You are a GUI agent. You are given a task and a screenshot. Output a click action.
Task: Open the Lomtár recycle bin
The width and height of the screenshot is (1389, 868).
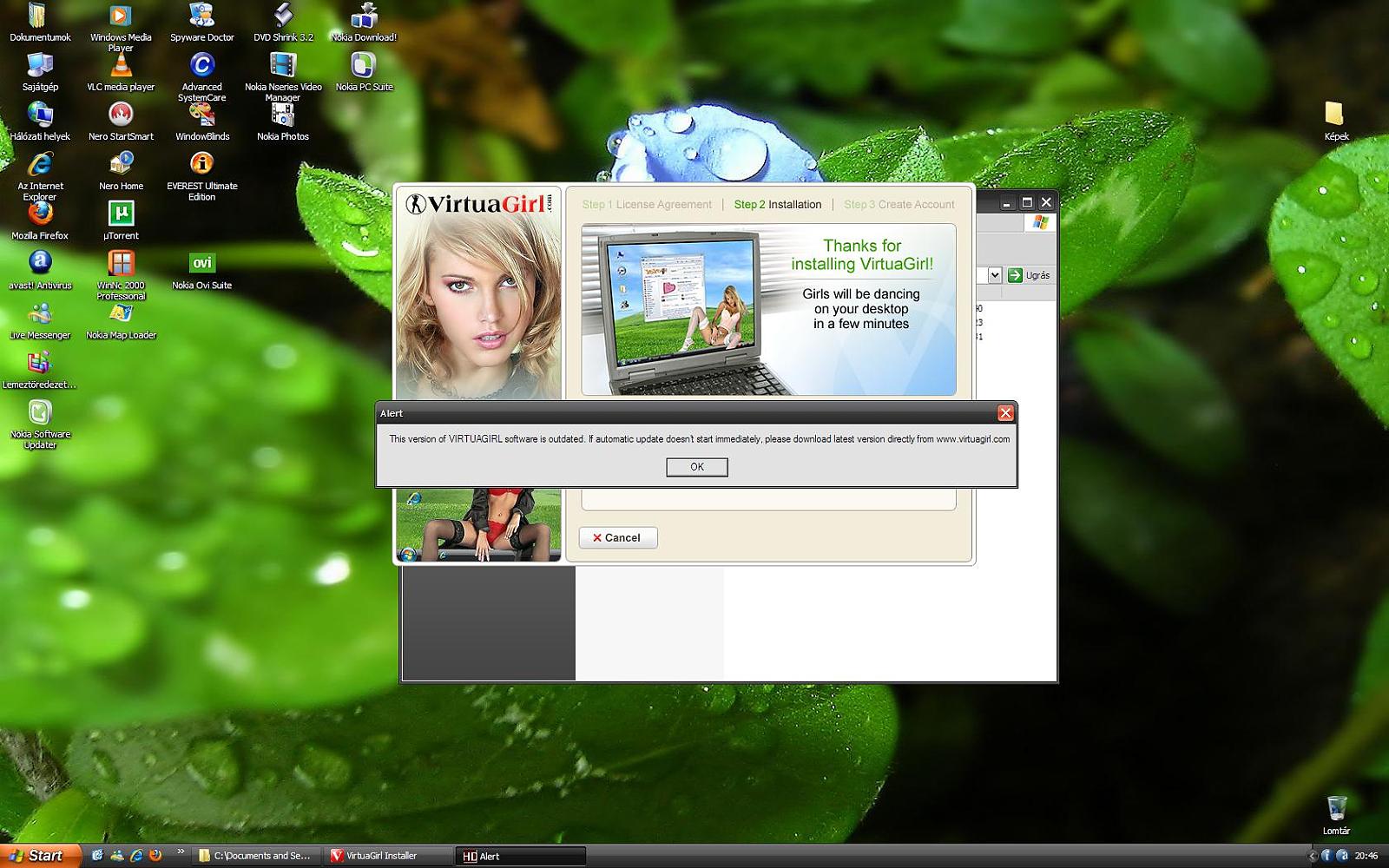(x=1336, y=817)
